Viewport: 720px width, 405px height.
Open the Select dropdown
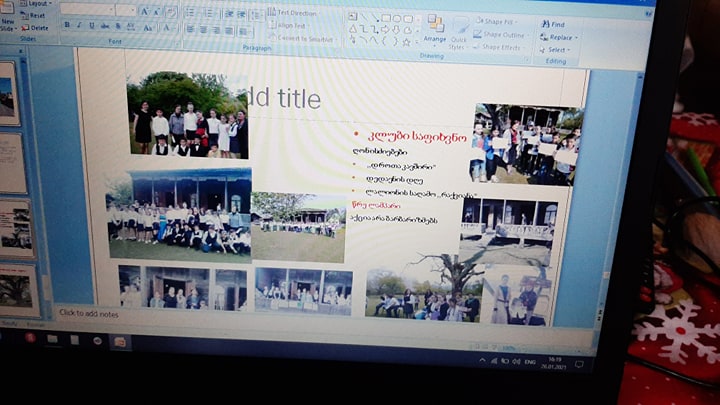[x=555, y=50]
